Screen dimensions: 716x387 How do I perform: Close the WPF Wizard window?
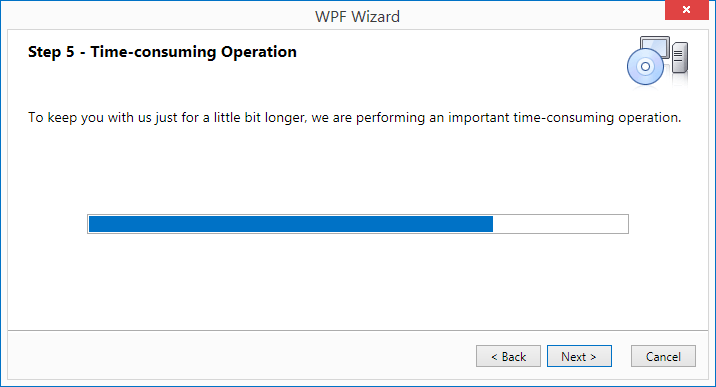click(x=686, y=10)
